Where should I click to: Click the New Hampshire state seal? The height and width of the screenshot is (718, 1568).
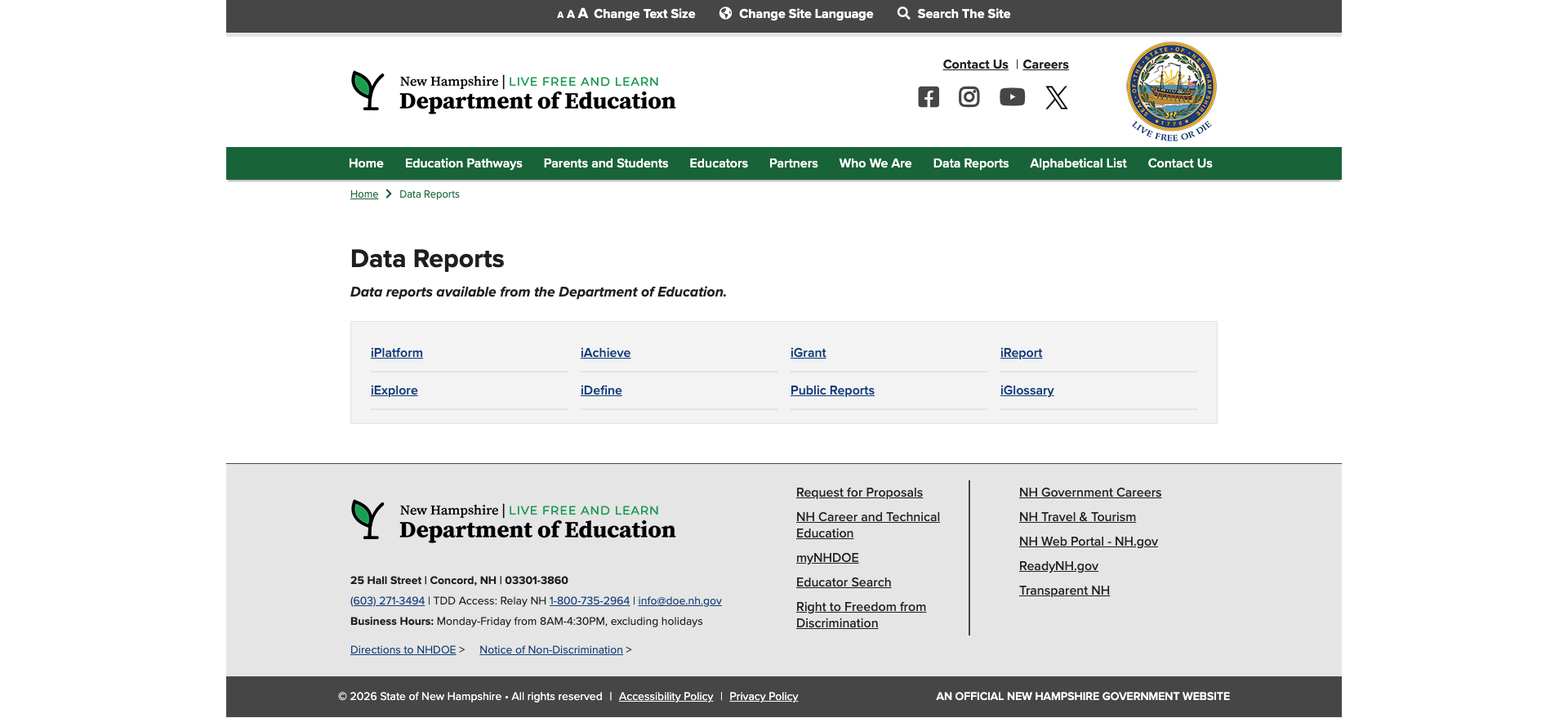(x=1172, y=91)
